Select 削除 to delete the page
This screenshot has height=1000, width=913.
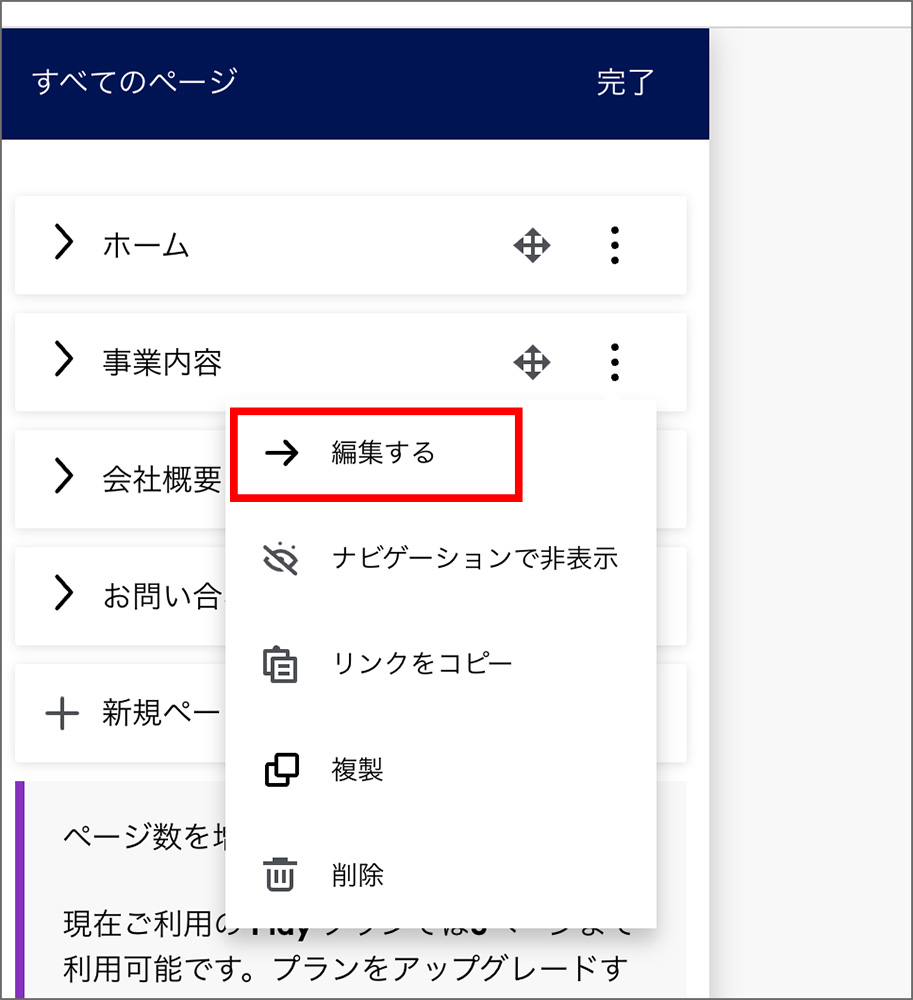pyautogui.click(x=441, y=875)
